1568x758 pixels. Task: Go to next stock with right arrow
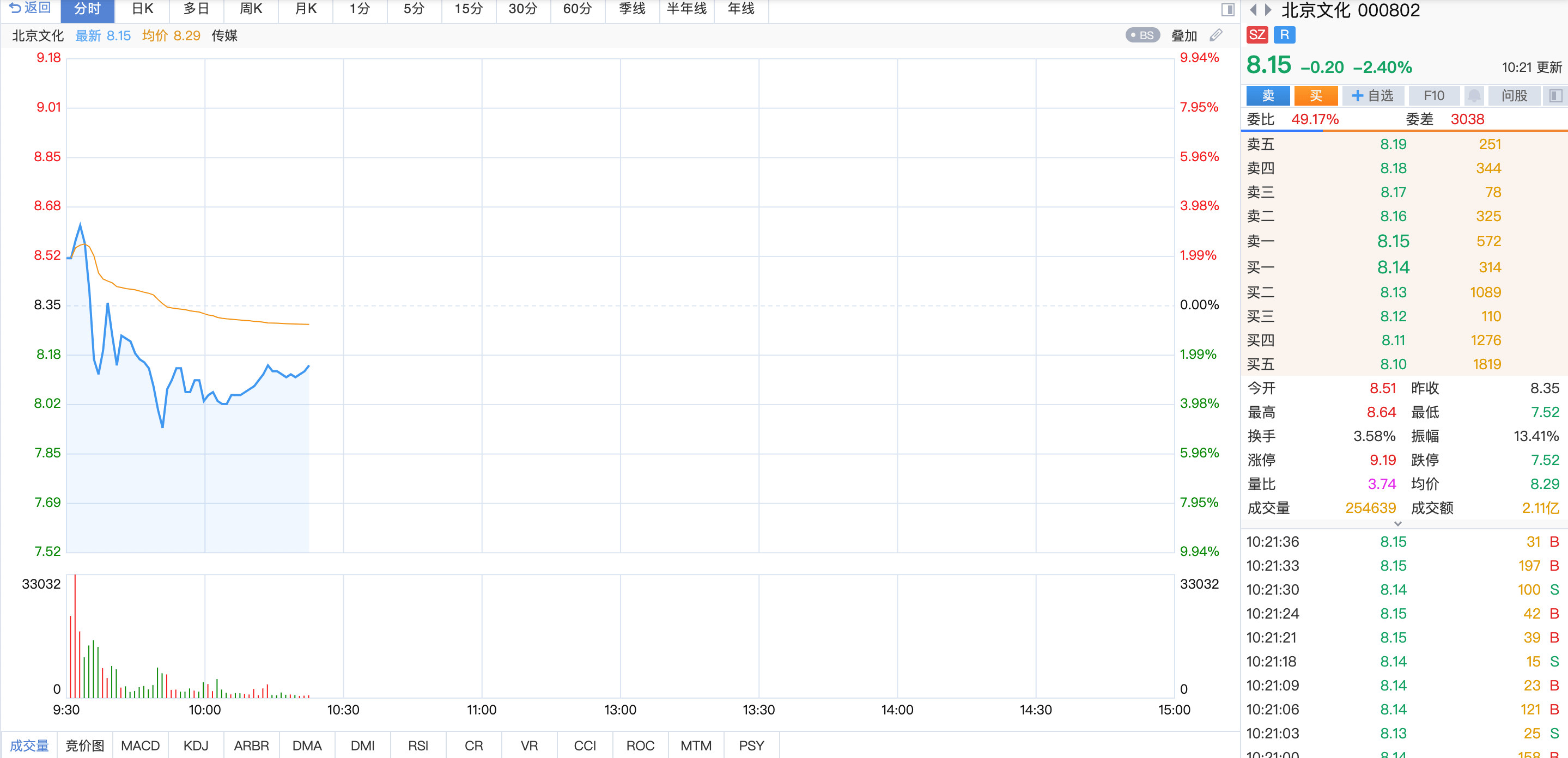click(x=1268, y=10)
